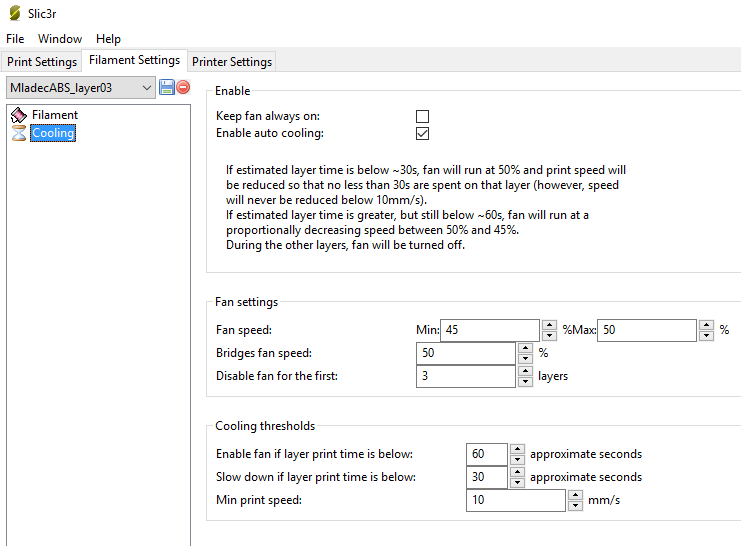The width and height of the screenshot is (741, 546).
Task: Select the Cooling hourglass icon in sidebar
Action: [x=18, y=133]
